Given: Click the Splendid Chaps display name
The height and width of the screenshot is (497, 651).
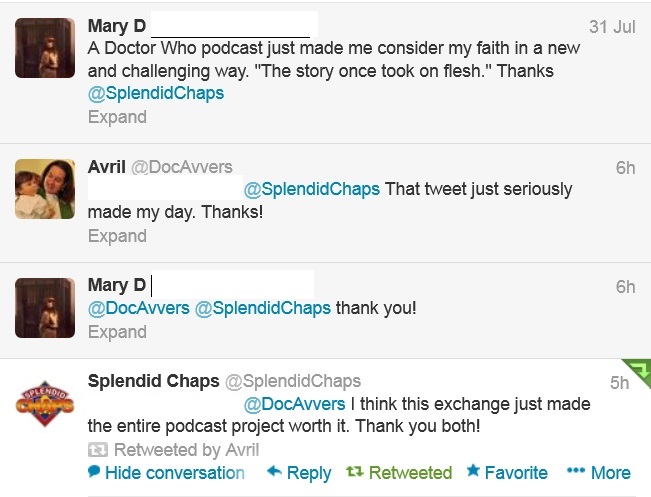Looking at the screenshot, I should pos(152,381).
